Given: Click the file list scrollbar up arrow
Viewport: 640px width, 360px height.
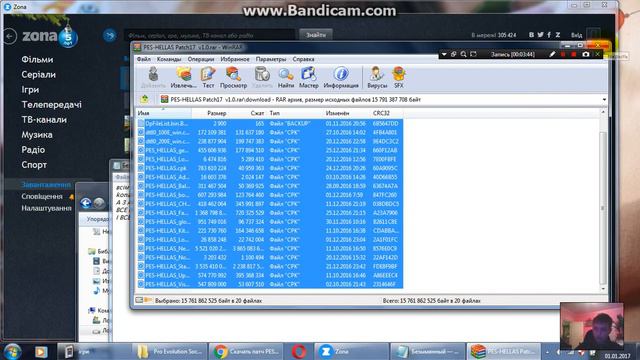Looking at the screenshot, I should (x=603, y=112).
